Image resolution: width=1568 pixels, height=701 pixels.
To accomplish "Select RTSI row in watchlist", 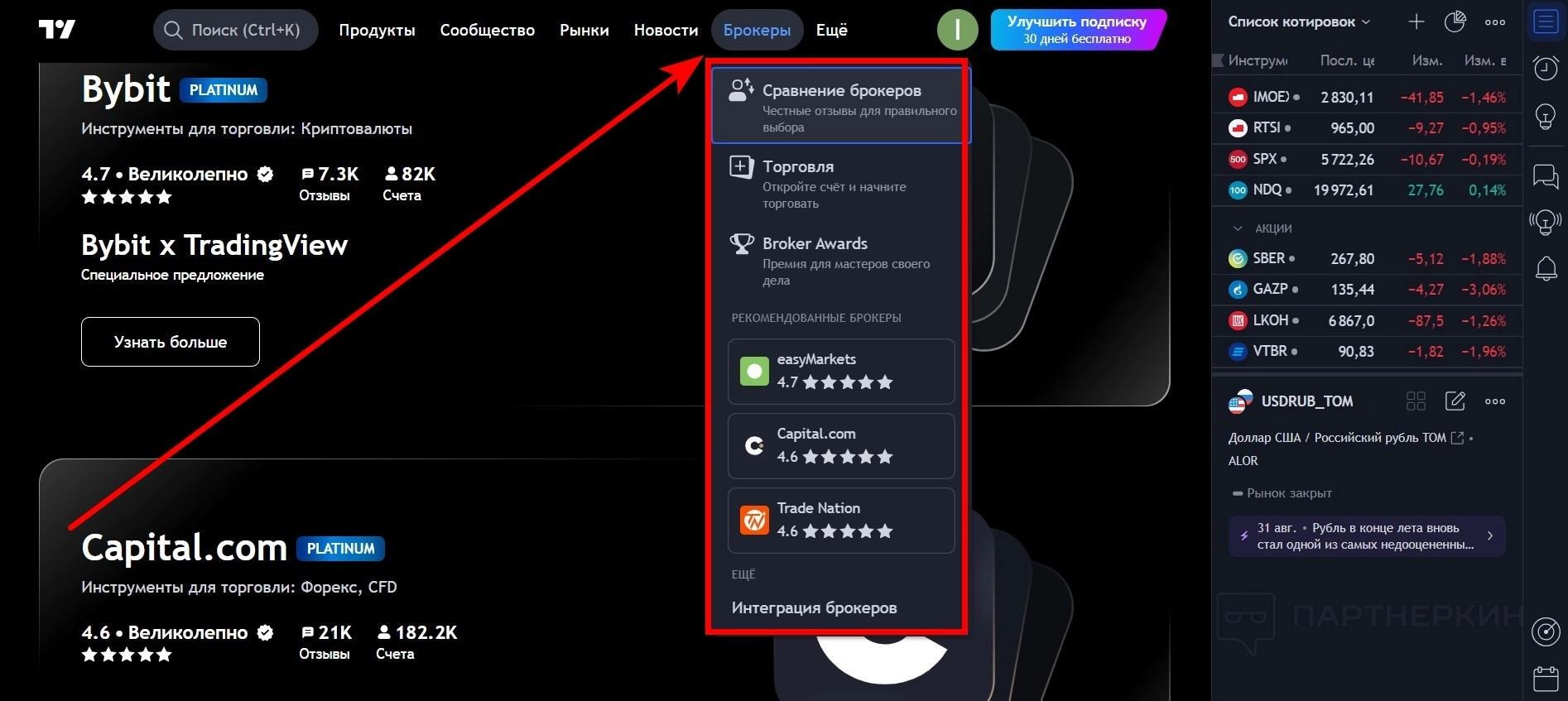I will (x=1367, y=127).
